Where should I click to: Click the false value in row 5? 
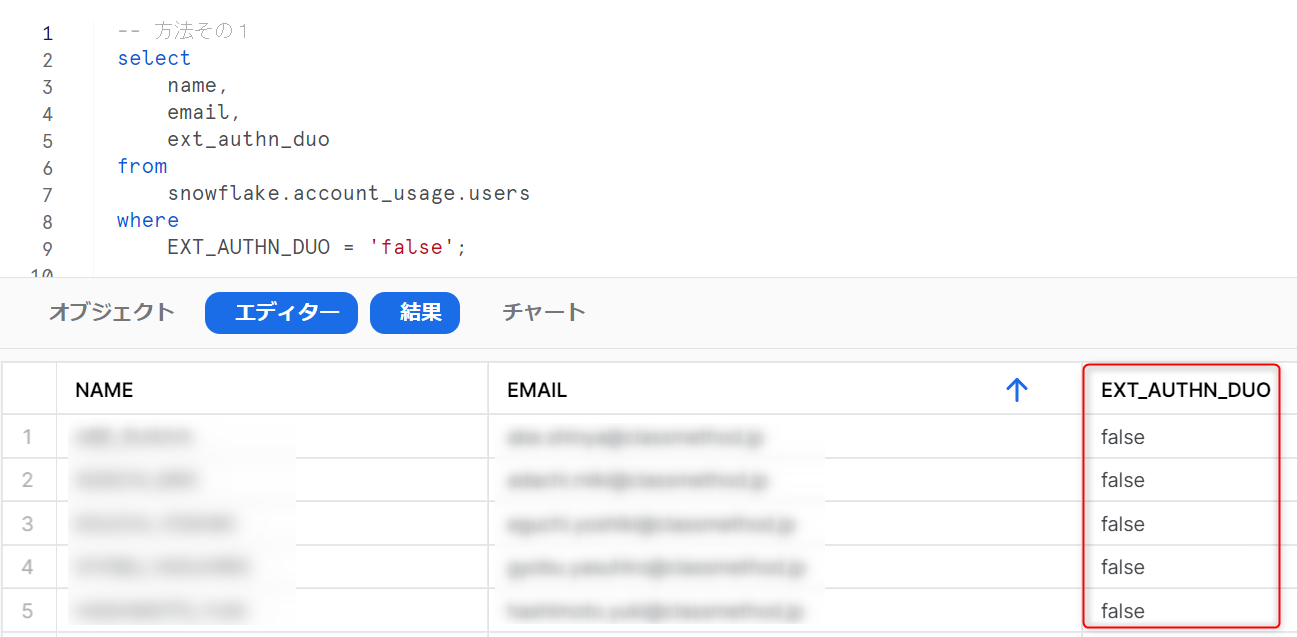point(1122,610)
